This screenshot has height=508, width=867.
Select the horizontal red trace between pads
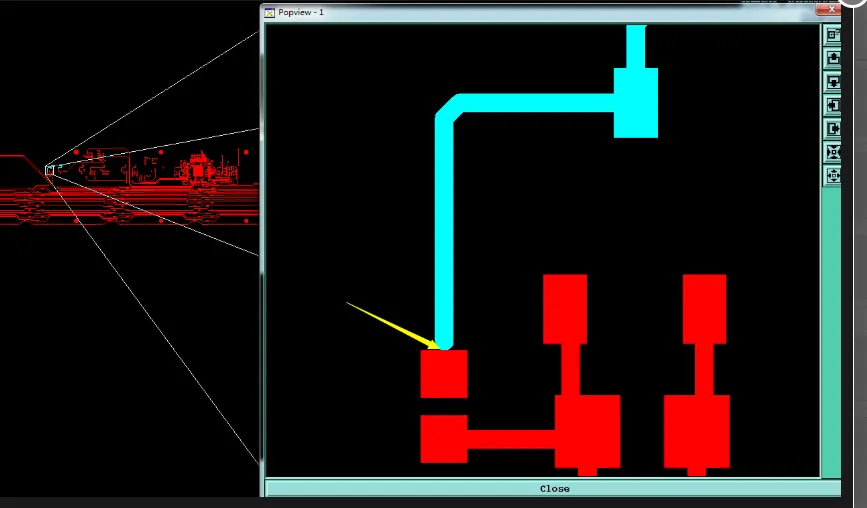click(511, 439)
